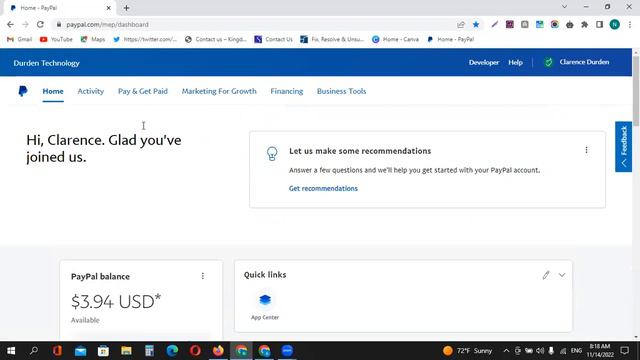Viewport: 640px width, 360px height.
Task: Open the Pay & Get Paid menu
Action: coord(143,91)
